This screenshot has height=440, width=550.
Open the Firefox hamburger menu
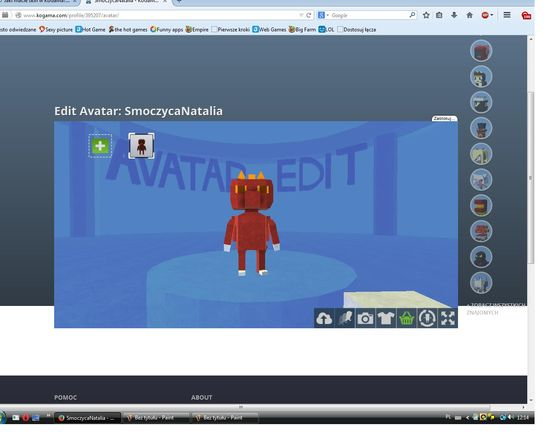tap(507, 15)
